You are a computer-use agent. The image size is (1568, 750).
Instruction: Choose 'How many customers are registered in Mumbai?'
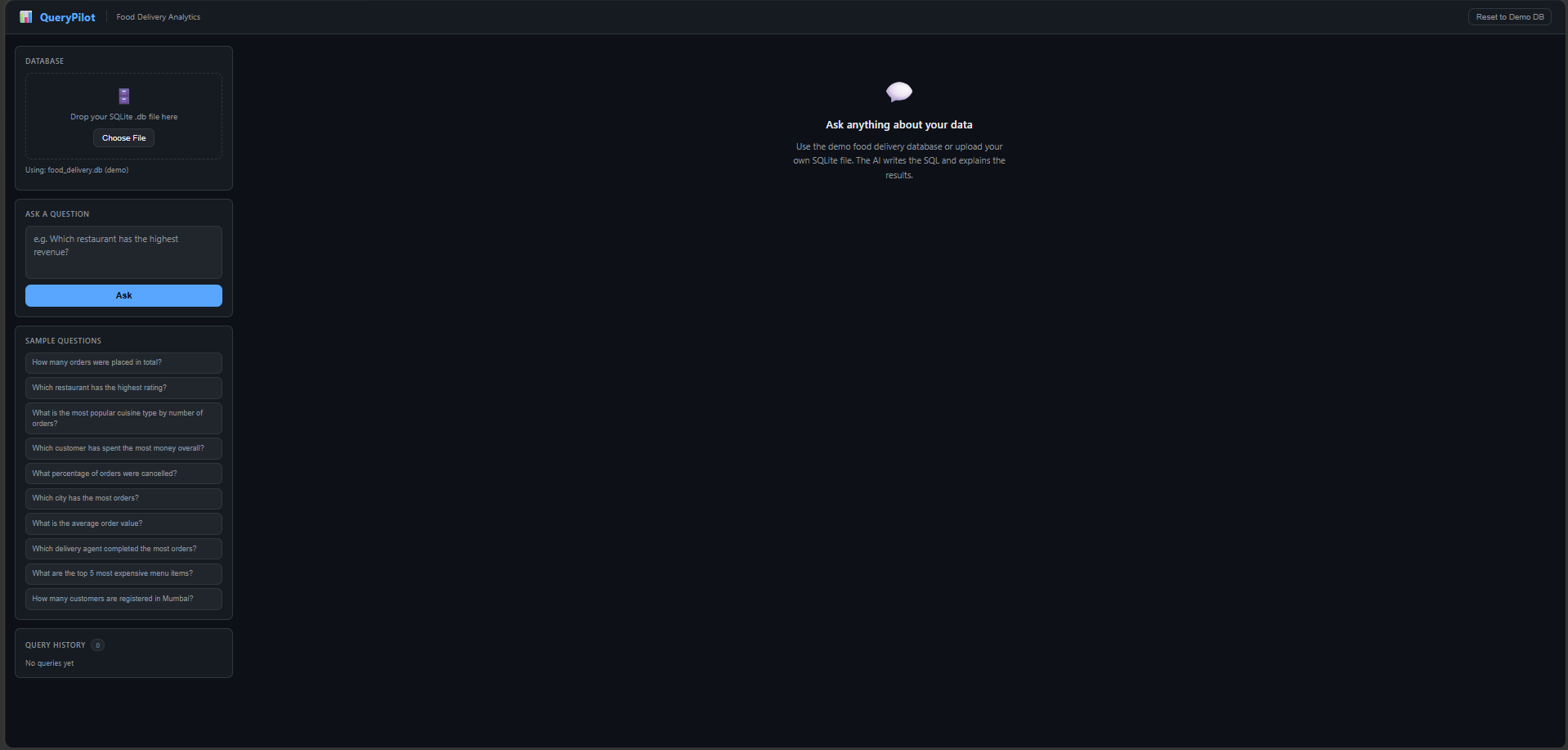pyautogui.click(x=123, y=599)
